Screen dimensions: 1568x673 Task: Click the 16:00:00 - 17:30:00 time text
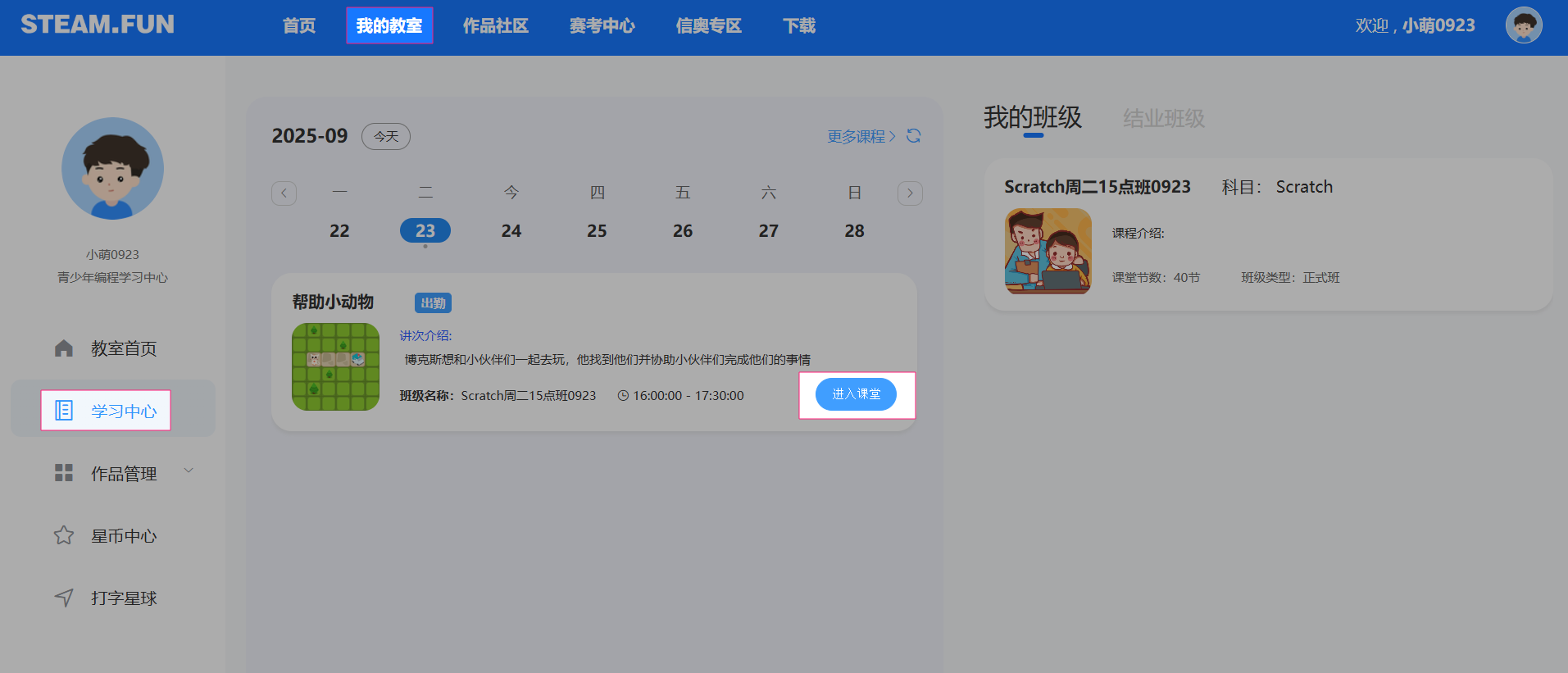tap(689, 396)
